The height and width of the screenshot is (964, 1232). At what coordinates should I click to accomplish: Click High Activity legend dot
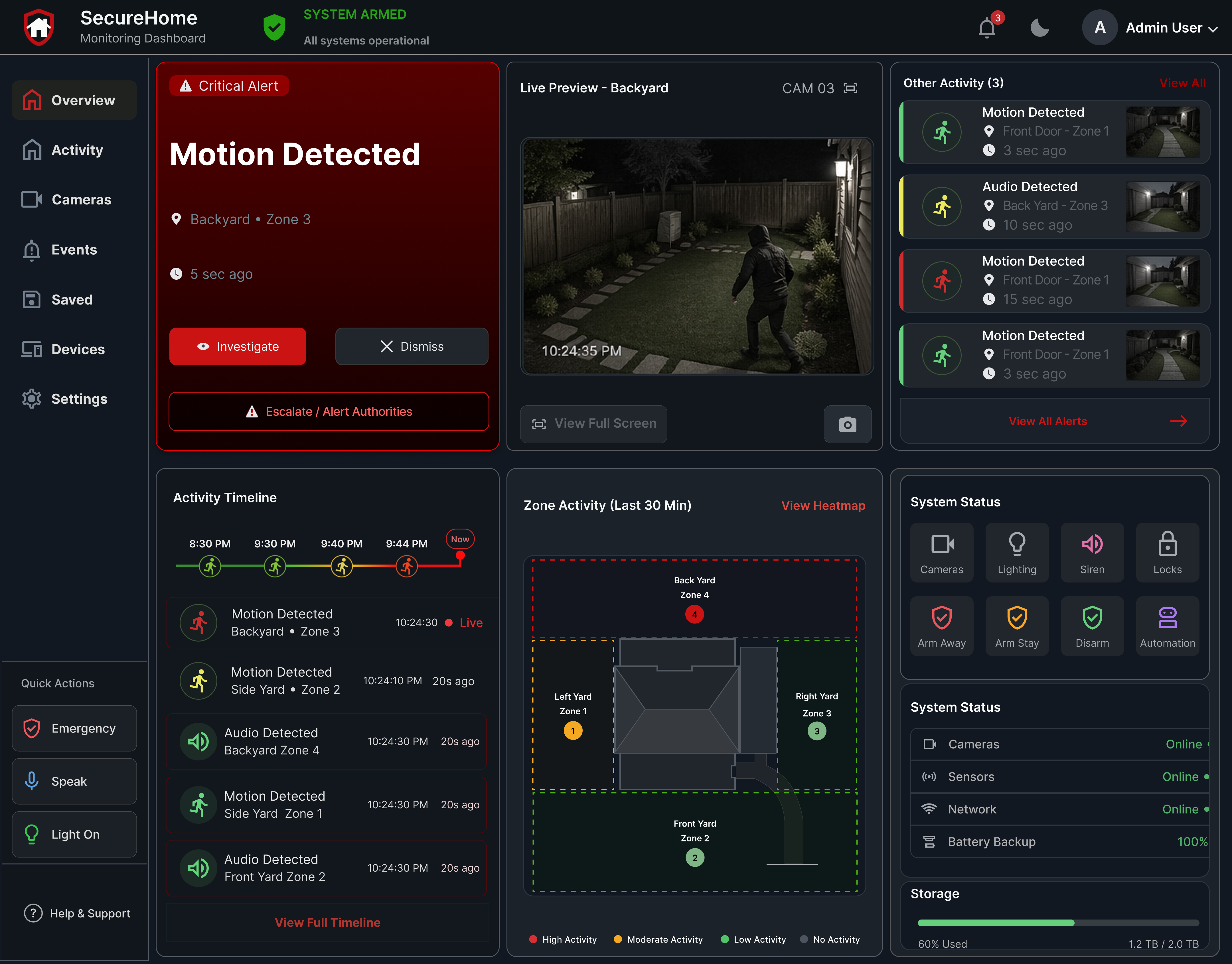click(x=533, y=940)
